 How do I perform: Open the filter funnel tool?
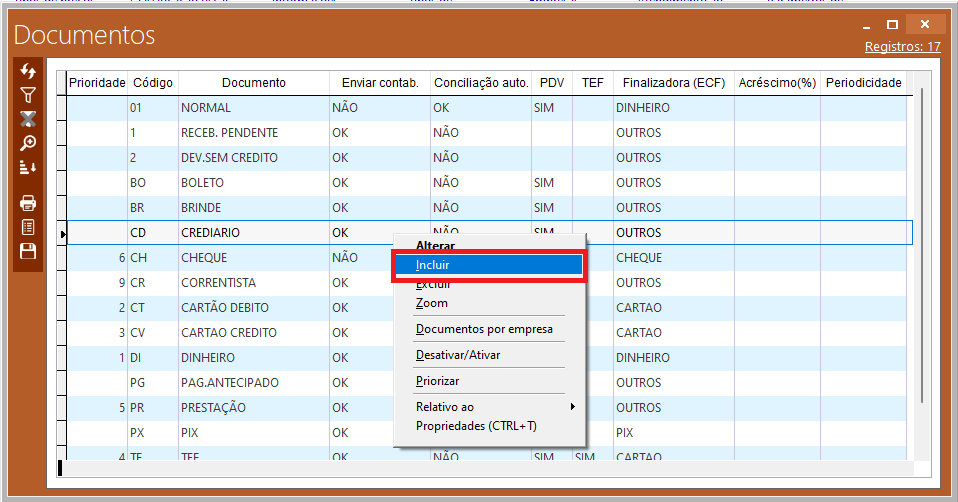coord(28,96)
